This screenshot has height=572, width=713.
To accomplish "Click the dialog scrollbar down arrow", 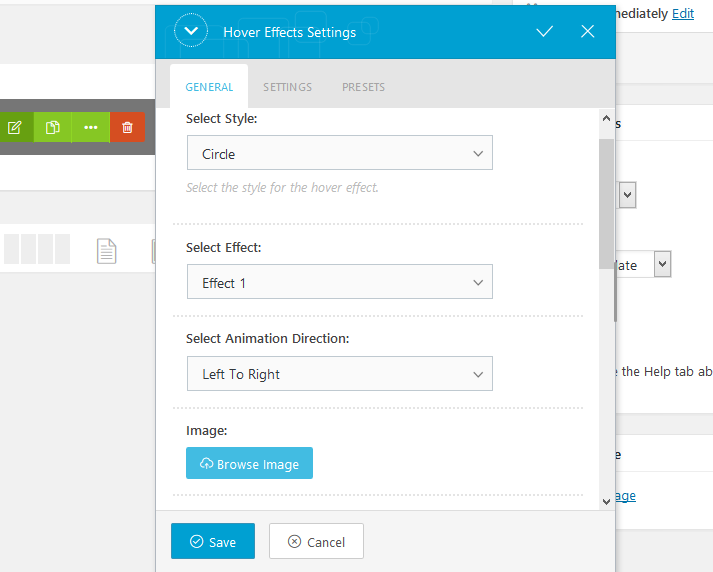I will click(606, 502).
